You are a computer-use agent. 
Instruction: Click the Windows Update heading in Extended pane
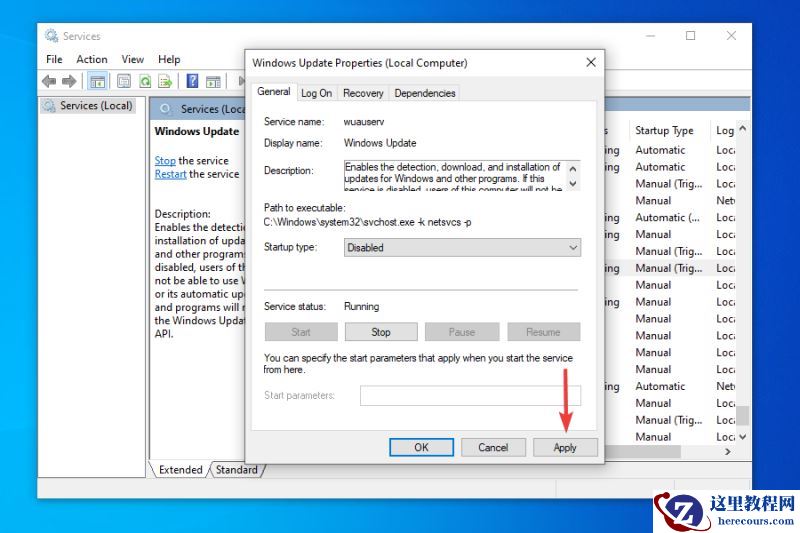tap(197, 131)
